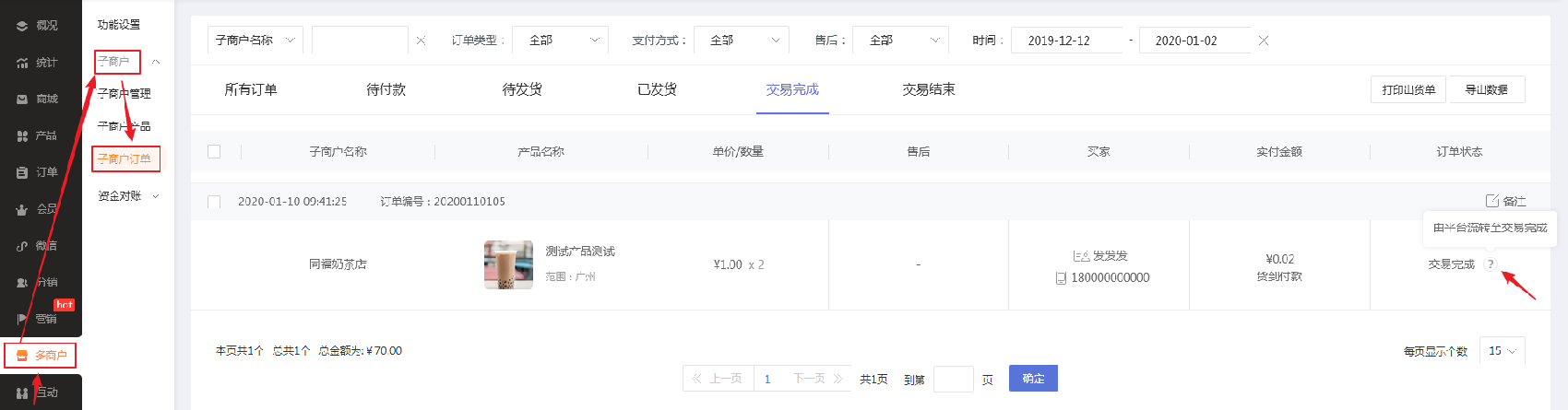Screen dimensions: 1568x410
Task: Click the start date field 2019-12-12
Action: (1067, 41)
